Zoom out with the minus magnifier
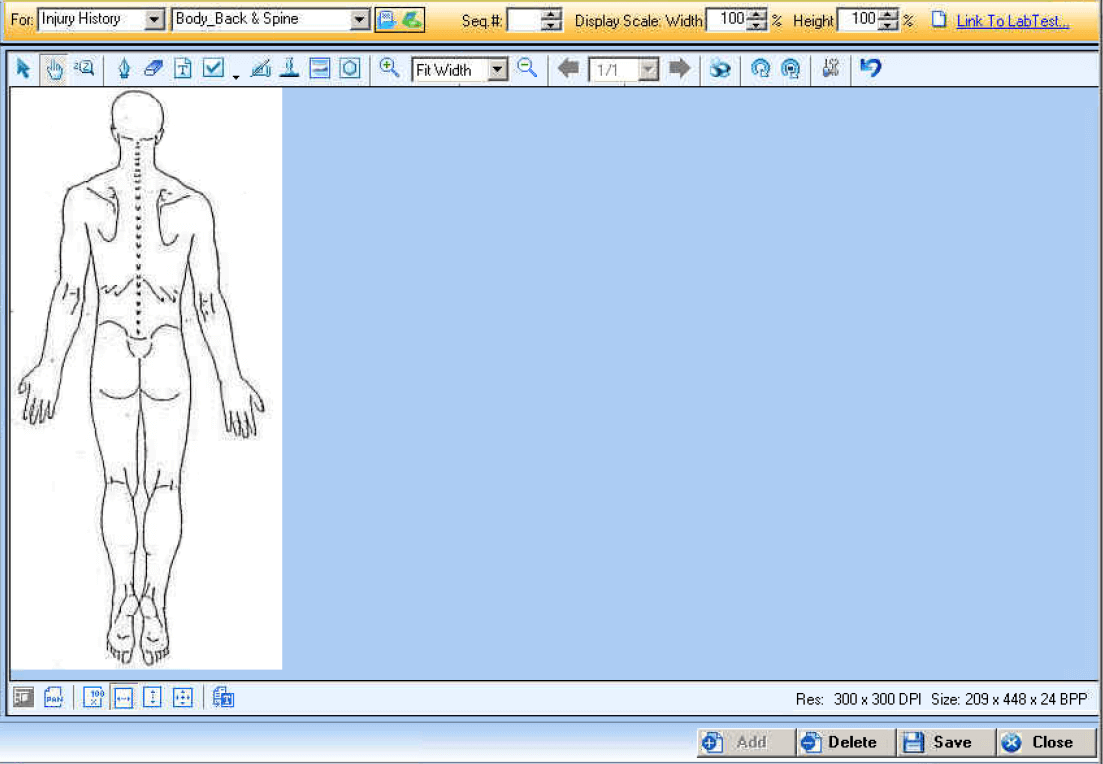Image resolution: width=1103 pixels, height=764 pixels. point(527,68)
